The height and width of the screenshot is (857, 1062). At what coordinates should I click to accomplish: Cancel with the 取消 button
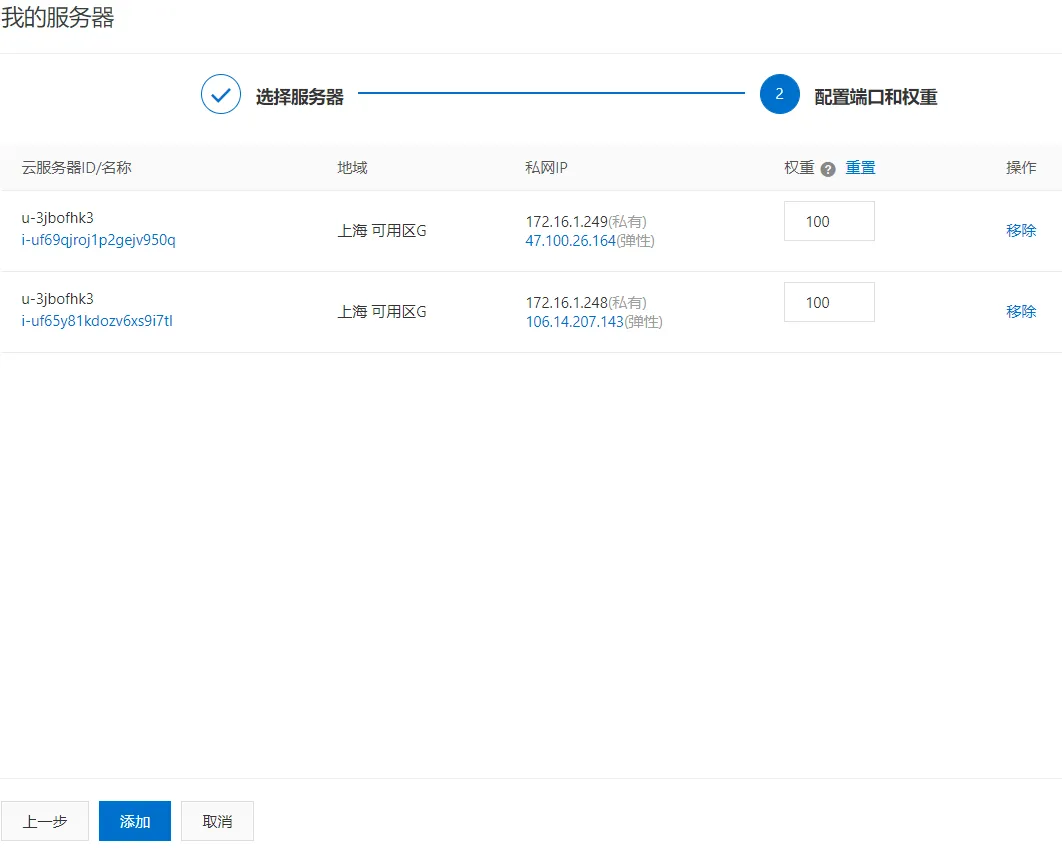217,821
